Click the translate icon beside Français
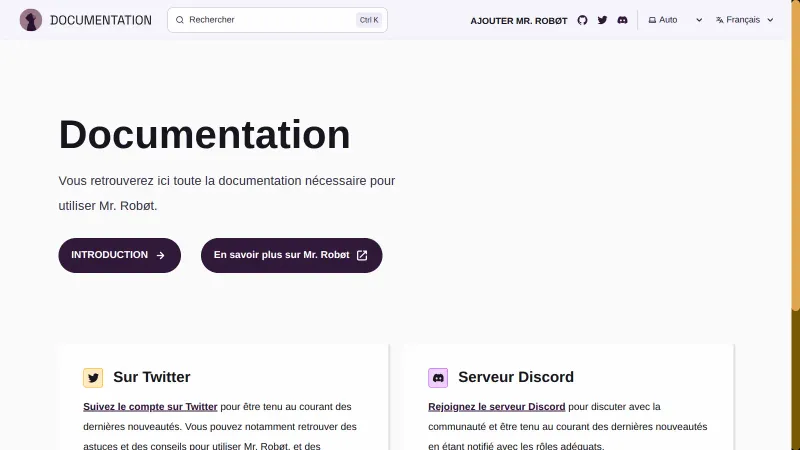 tap(720, 20)
